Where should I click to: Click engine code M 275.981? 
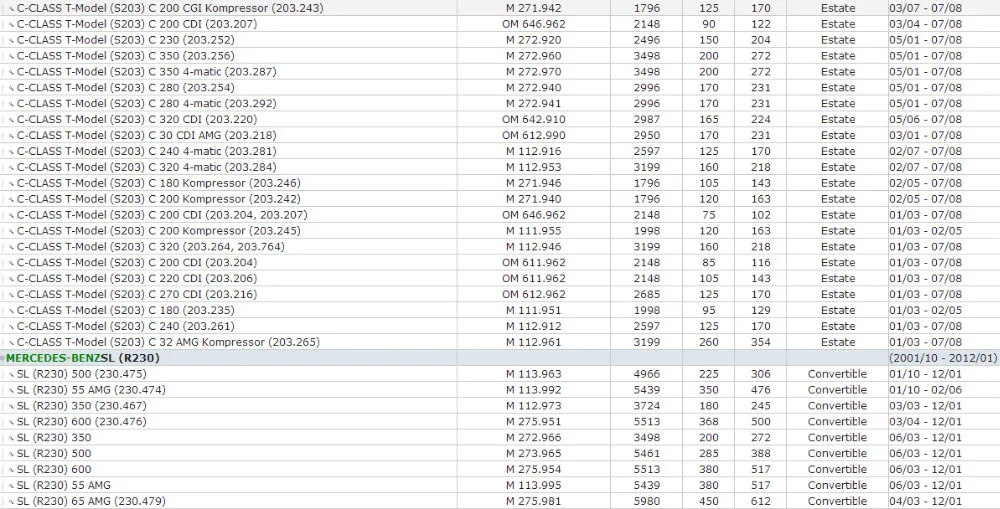click(x=534, y=501)
